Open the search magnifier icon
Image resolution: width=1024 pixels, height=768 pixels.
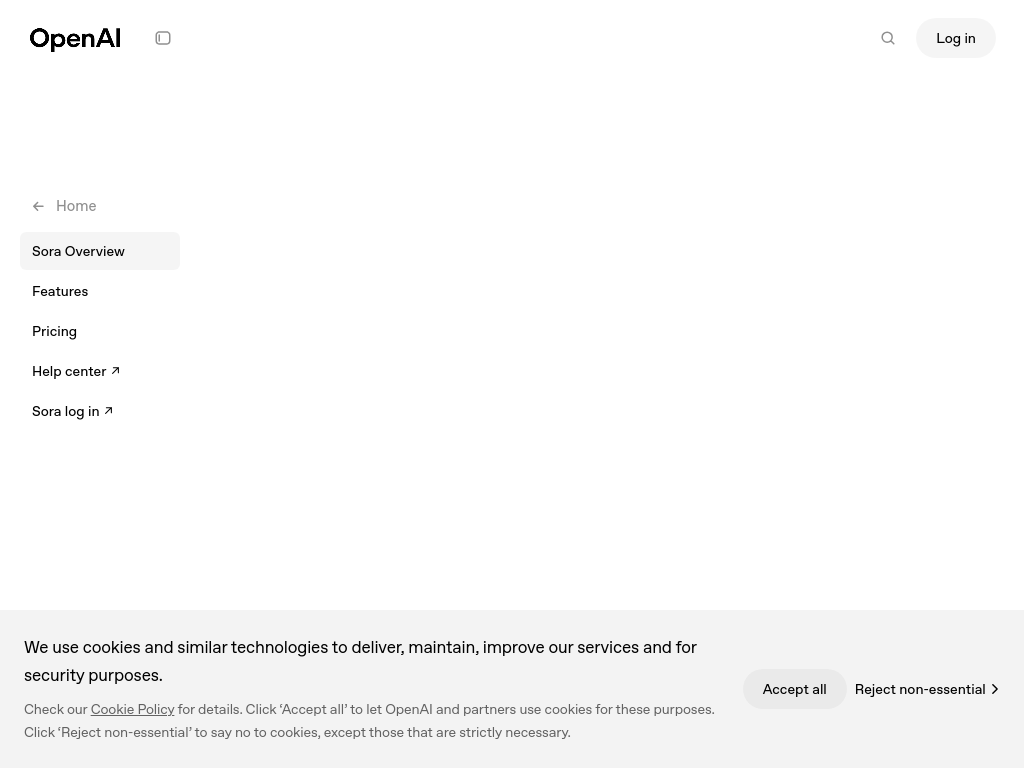888,38
